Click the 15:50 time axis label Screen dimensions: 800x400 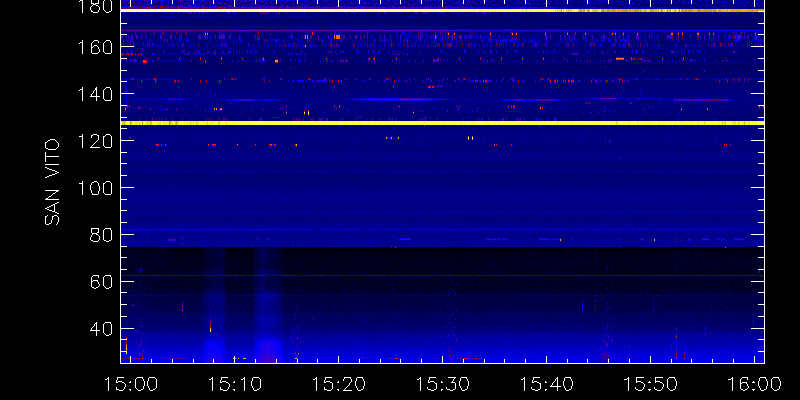tap(650, 384)
